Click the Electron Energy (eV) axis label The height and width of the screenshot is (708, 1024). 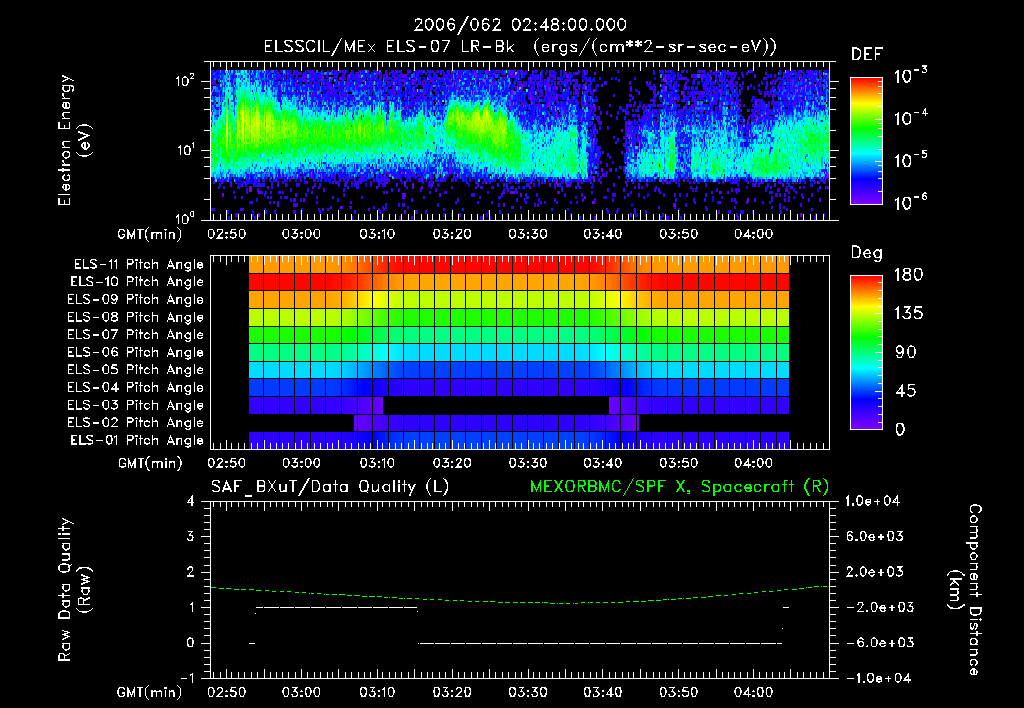click(74, 140)
